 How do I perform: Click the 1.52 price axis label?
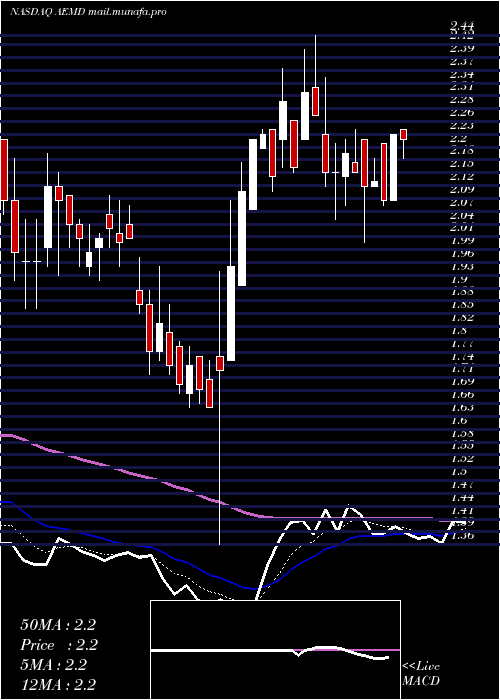coord(462,458)
